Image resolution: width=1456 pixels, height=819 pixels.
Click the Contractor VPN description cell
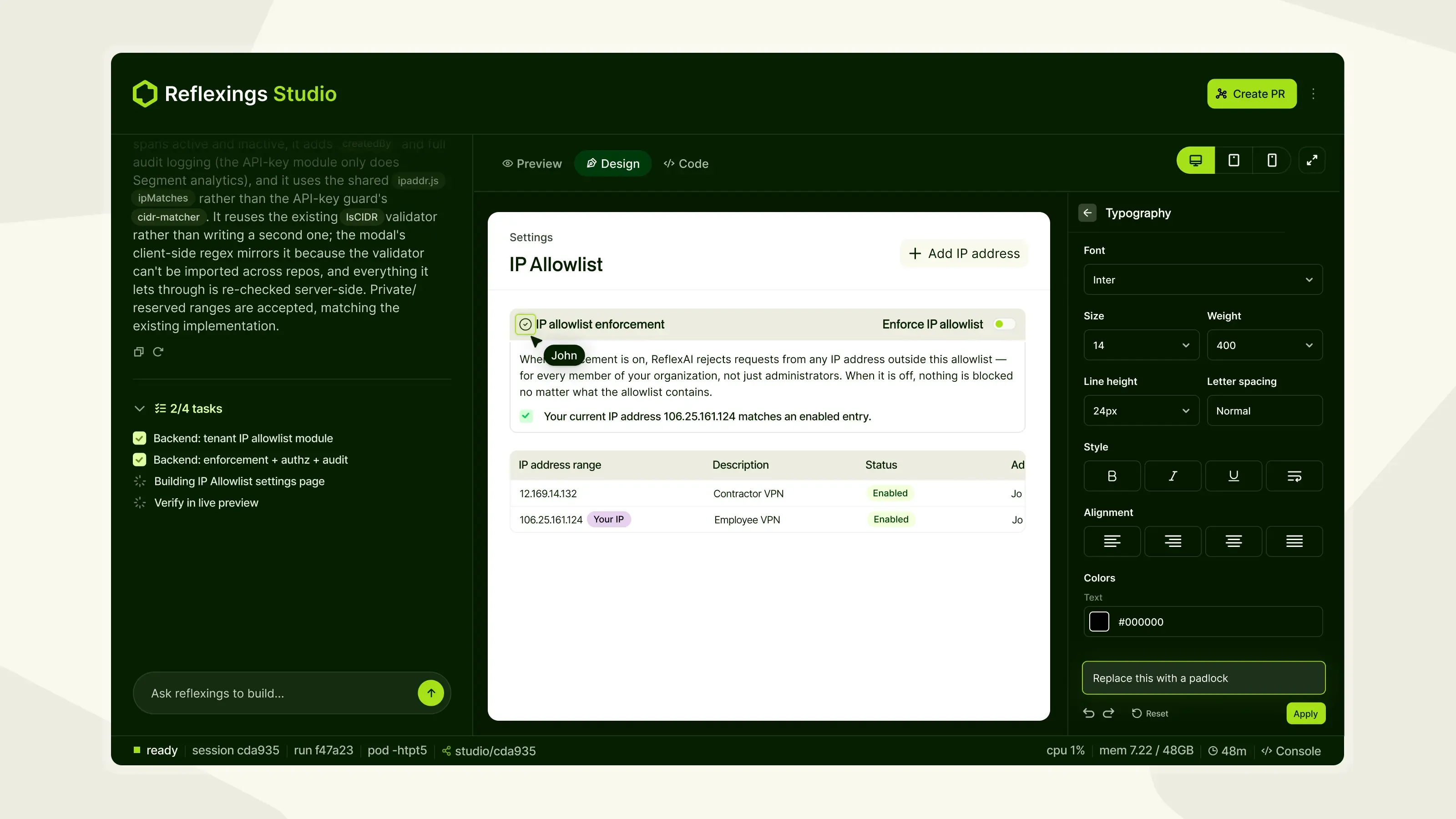pos(748,494)
